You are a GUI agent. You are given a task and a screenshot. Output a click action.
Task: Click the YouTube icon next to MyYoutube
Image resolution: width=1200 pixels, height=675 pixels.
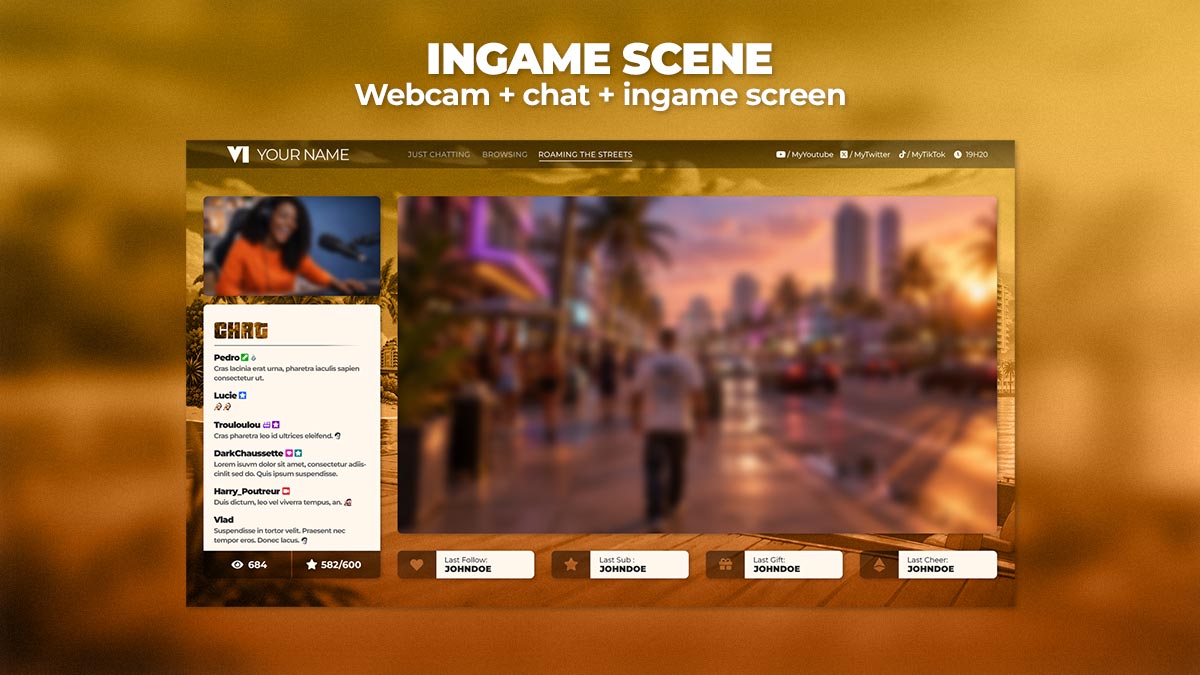coord(781,155)
